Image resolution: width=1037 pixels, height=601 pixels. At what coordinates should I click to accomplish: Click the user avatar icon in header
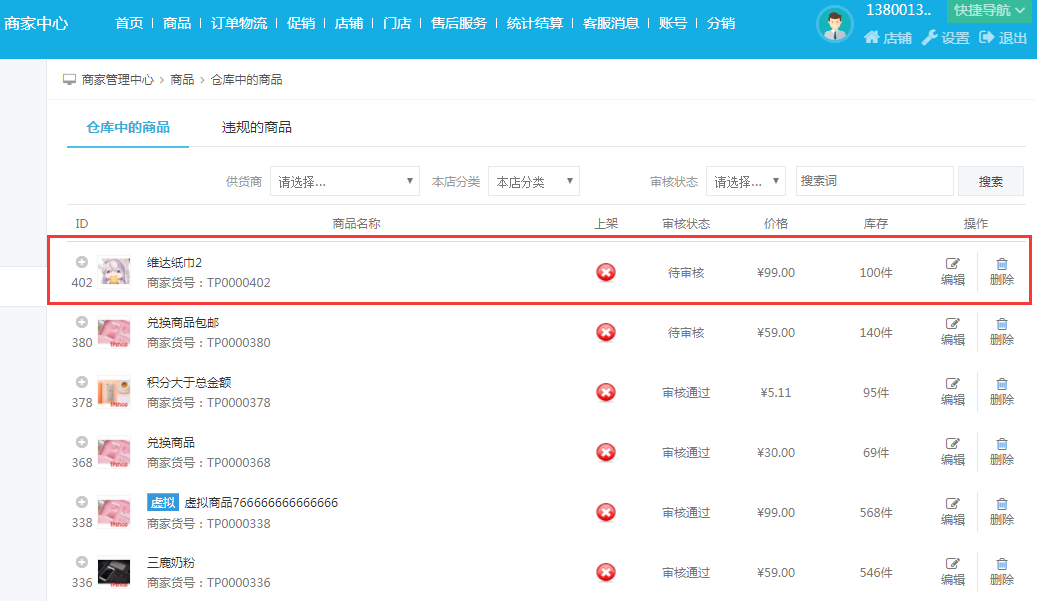[x=835, y=24]
